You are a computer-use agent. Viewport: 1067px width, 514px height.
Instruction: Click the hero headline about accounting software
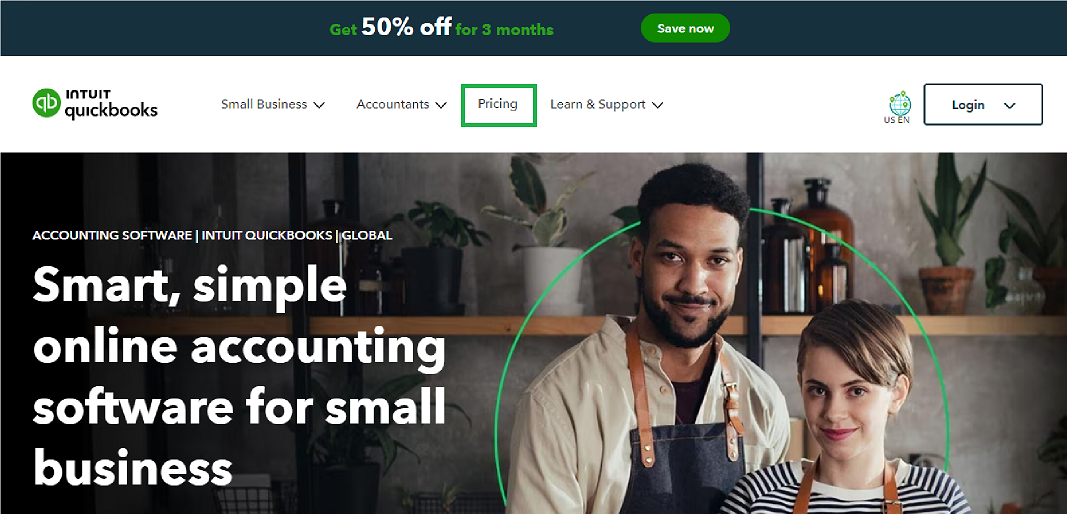(239, 376)
